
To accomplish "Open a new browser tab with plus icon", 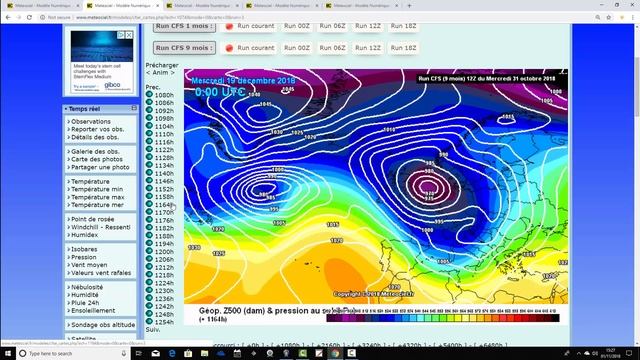I will point(409,6).
